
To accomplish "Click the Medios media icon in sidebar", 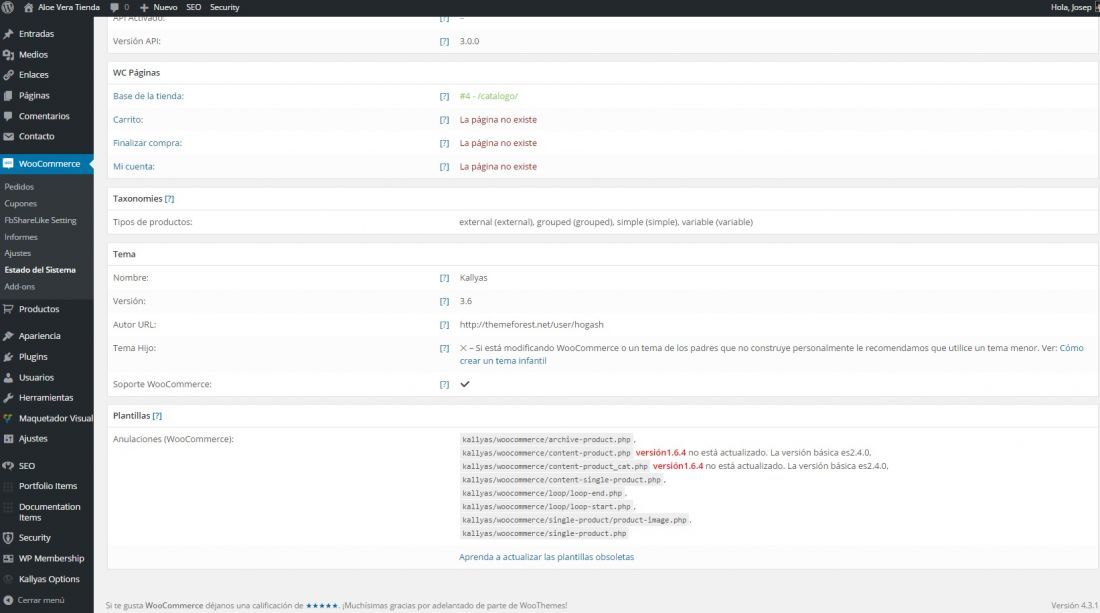I will [8, 54].
